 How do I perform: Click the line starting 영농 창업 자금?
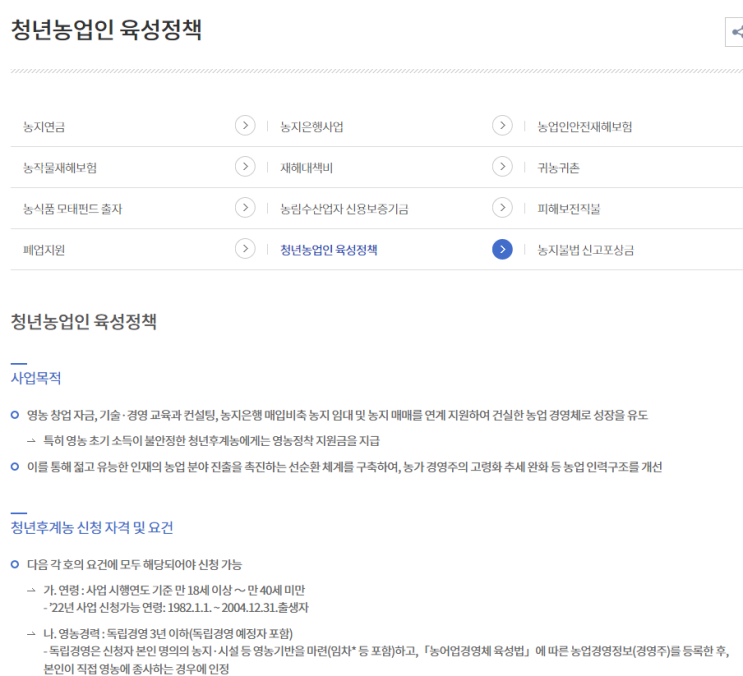[337, 415]
